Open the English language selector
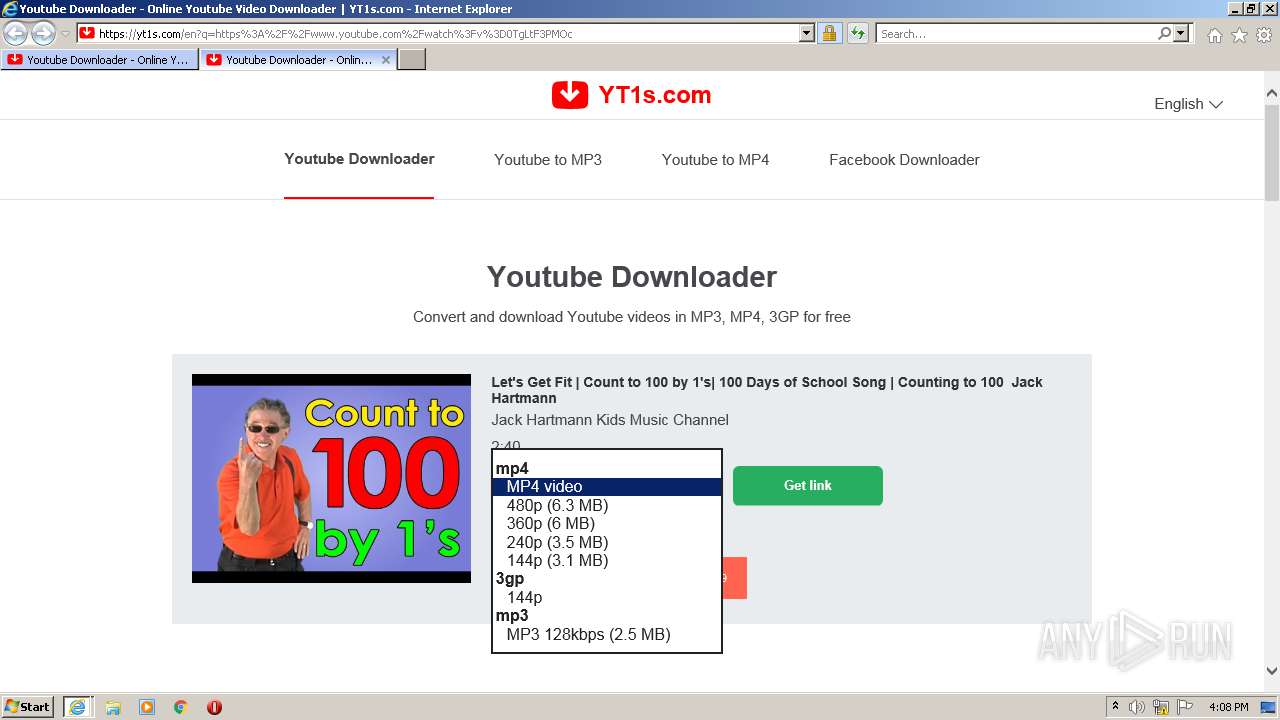Screen dimensions: 1280x720 point(1188,104)
